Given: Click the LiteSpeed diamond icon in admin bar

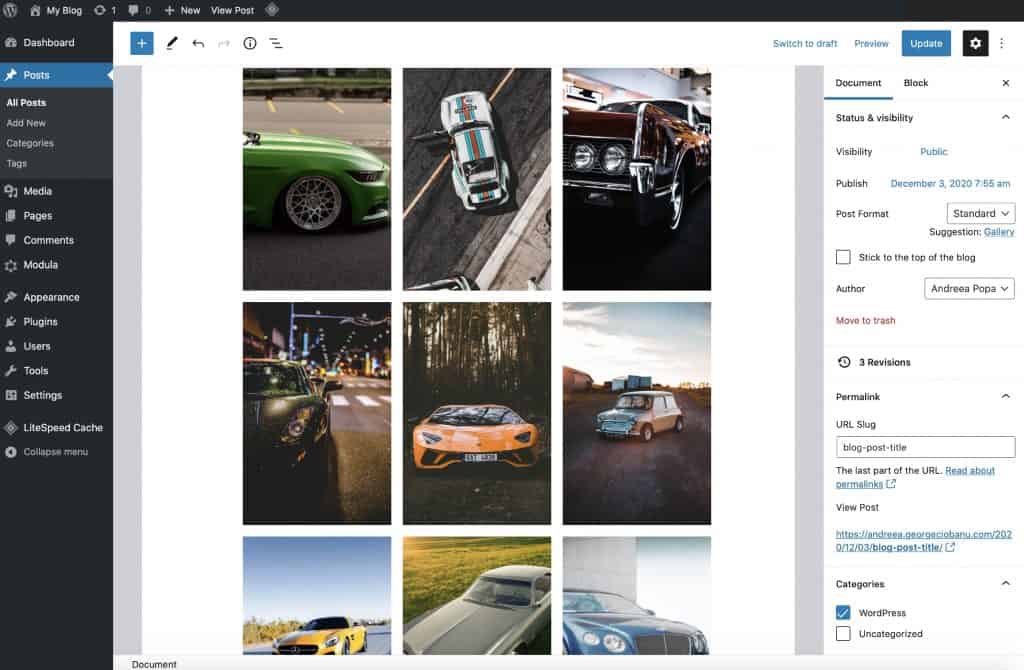Looking at the screenshot, I should pyautogui.click(x=272, y=10).
